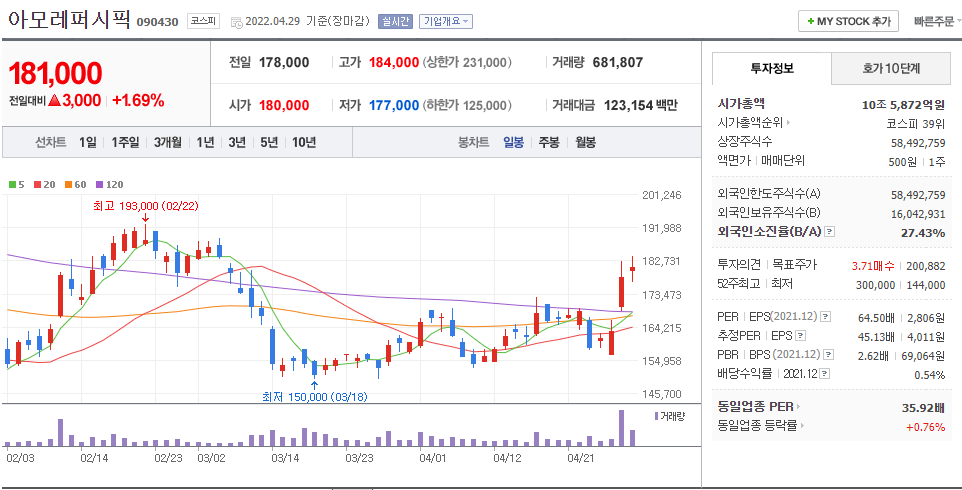Open help icon next to 배당수익률 2021.12
Viewport: 962px width, 490px height.
click(826, 373)
